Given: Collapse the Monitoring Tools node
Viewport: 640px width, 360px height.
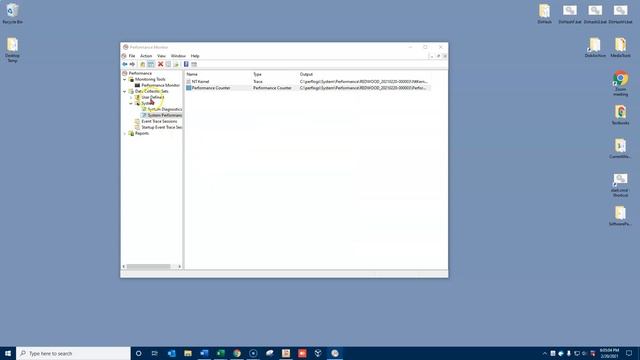Looking at the screenshot, I should pyautogui.click(x=125, y=80).
